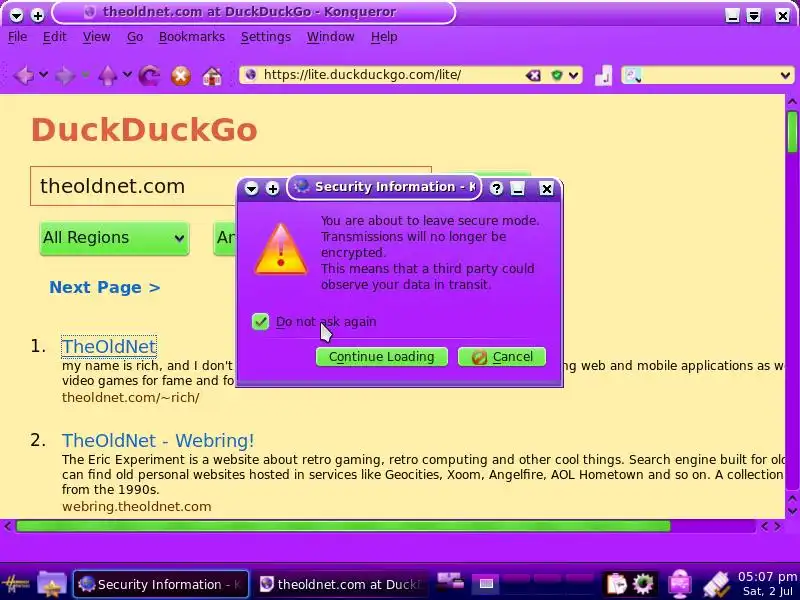Open the View menu
The width and height of the screenshot is (800, 600).
point(96,37)
